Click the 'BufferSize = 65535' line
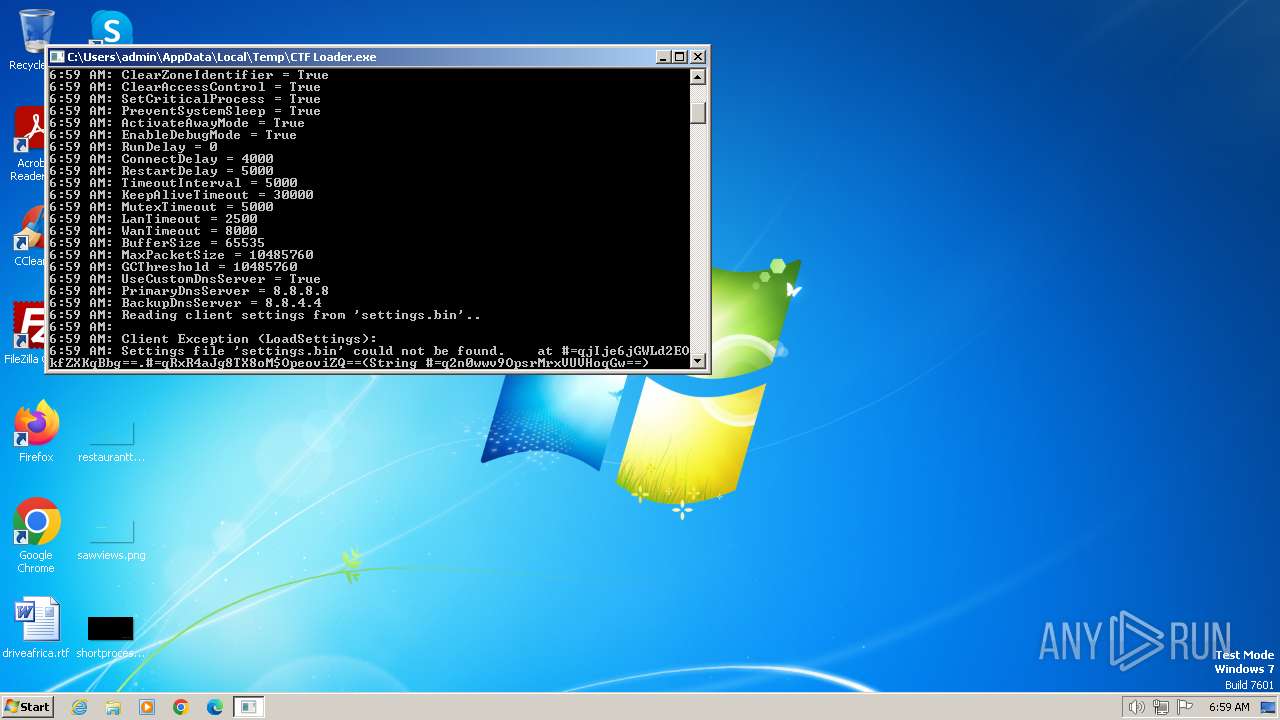The image size is (1280, 720). 157,243
